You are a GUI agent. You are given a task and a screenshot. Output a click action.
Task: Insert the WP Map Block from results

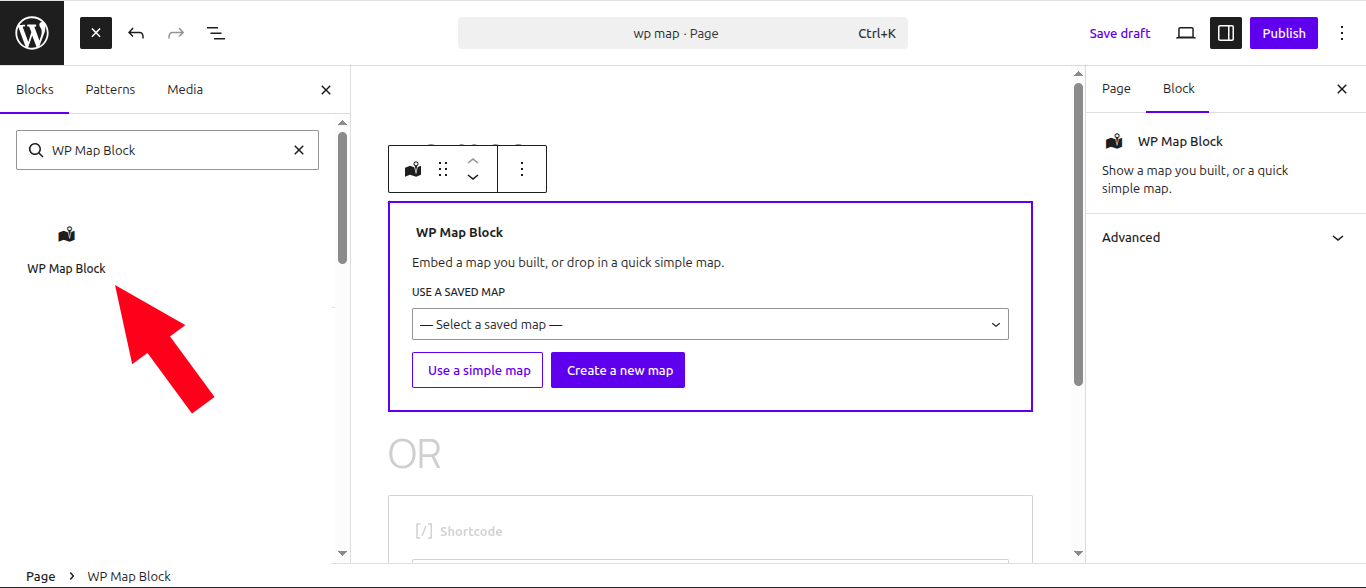coord(67,250)
